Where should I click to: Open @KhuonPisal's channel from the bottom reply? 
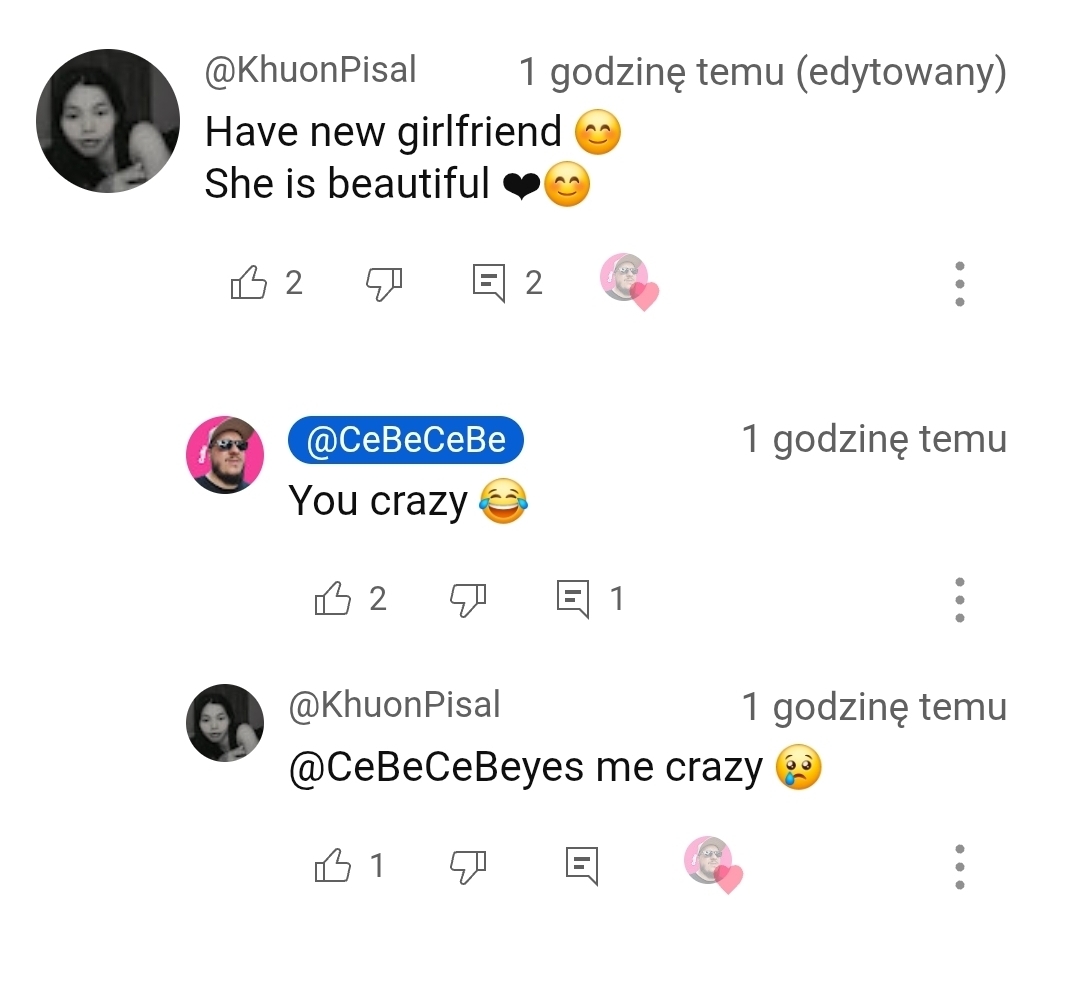[x=394, y=705]
